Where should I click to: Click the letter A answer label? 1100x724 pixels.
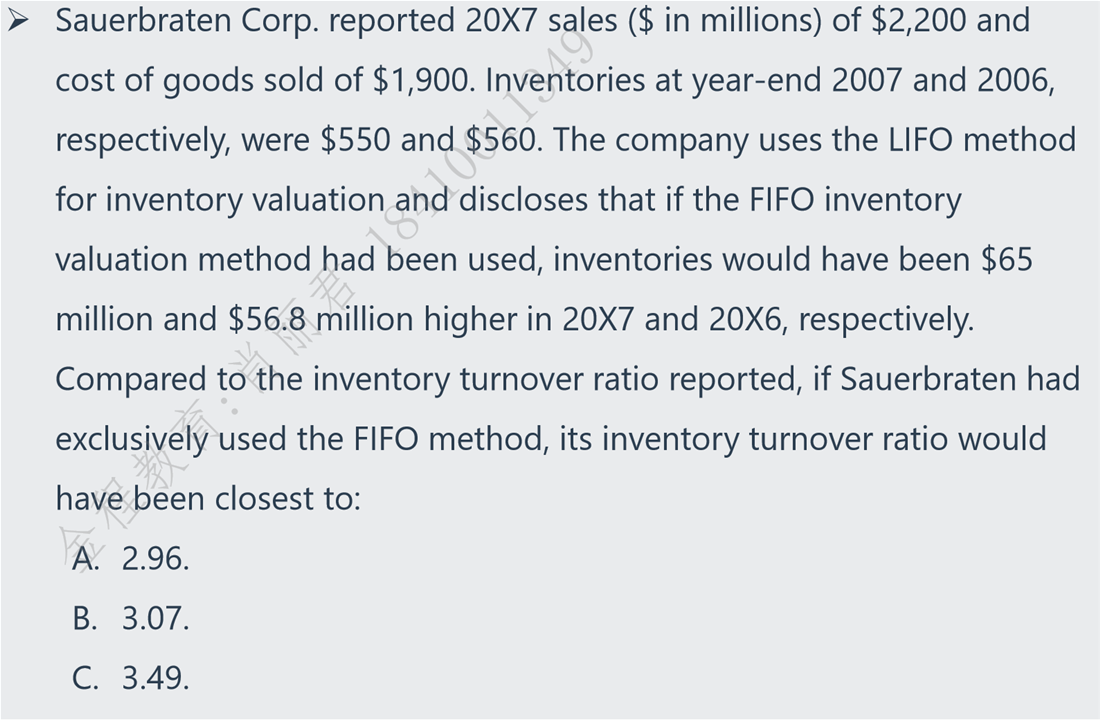(x=86, y=559)
